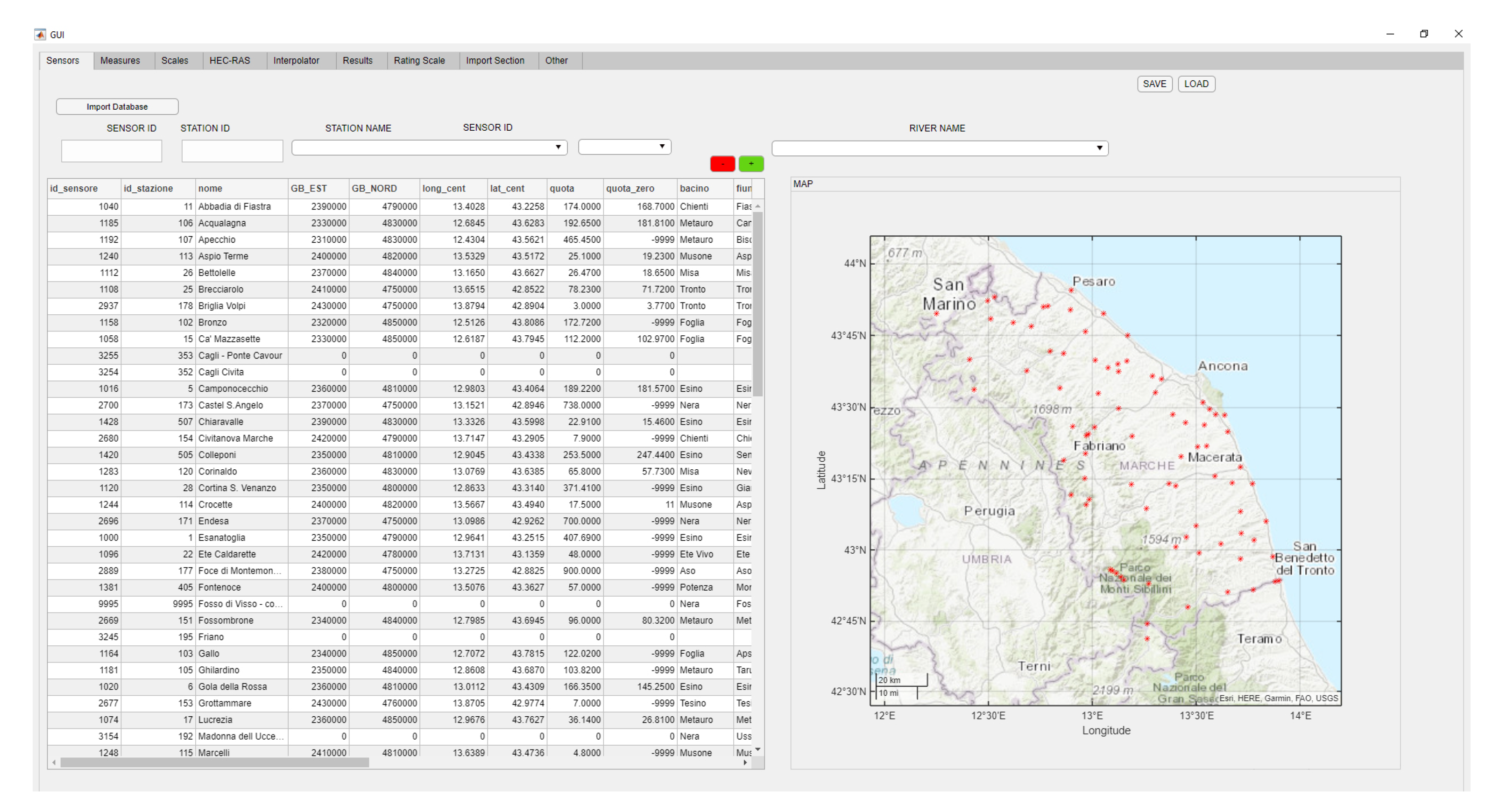Click the green plus button

point(750,164)
